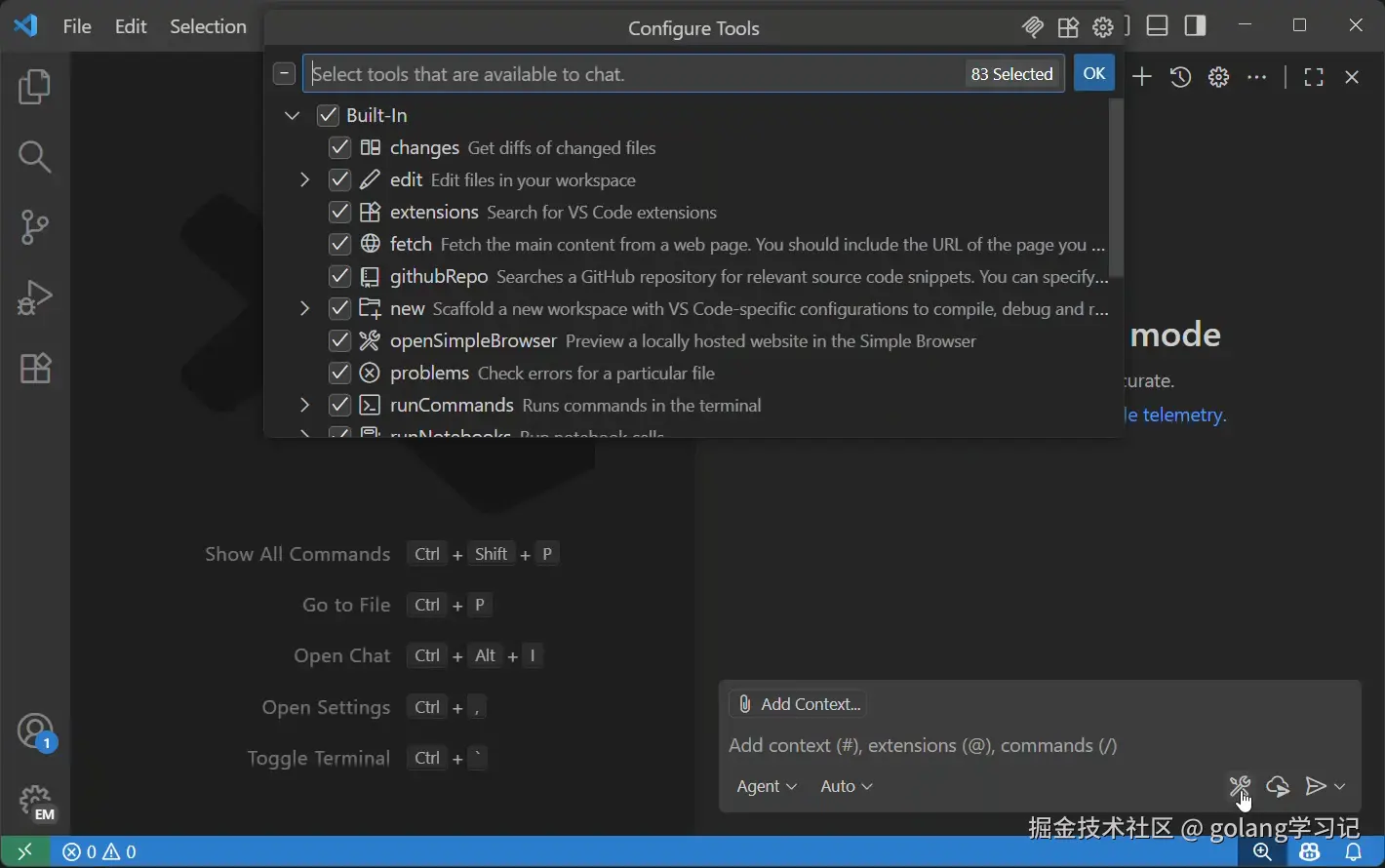Viewport: 1385px width, 868px height.
Task: Open the File menu
Action: point(76,26)
